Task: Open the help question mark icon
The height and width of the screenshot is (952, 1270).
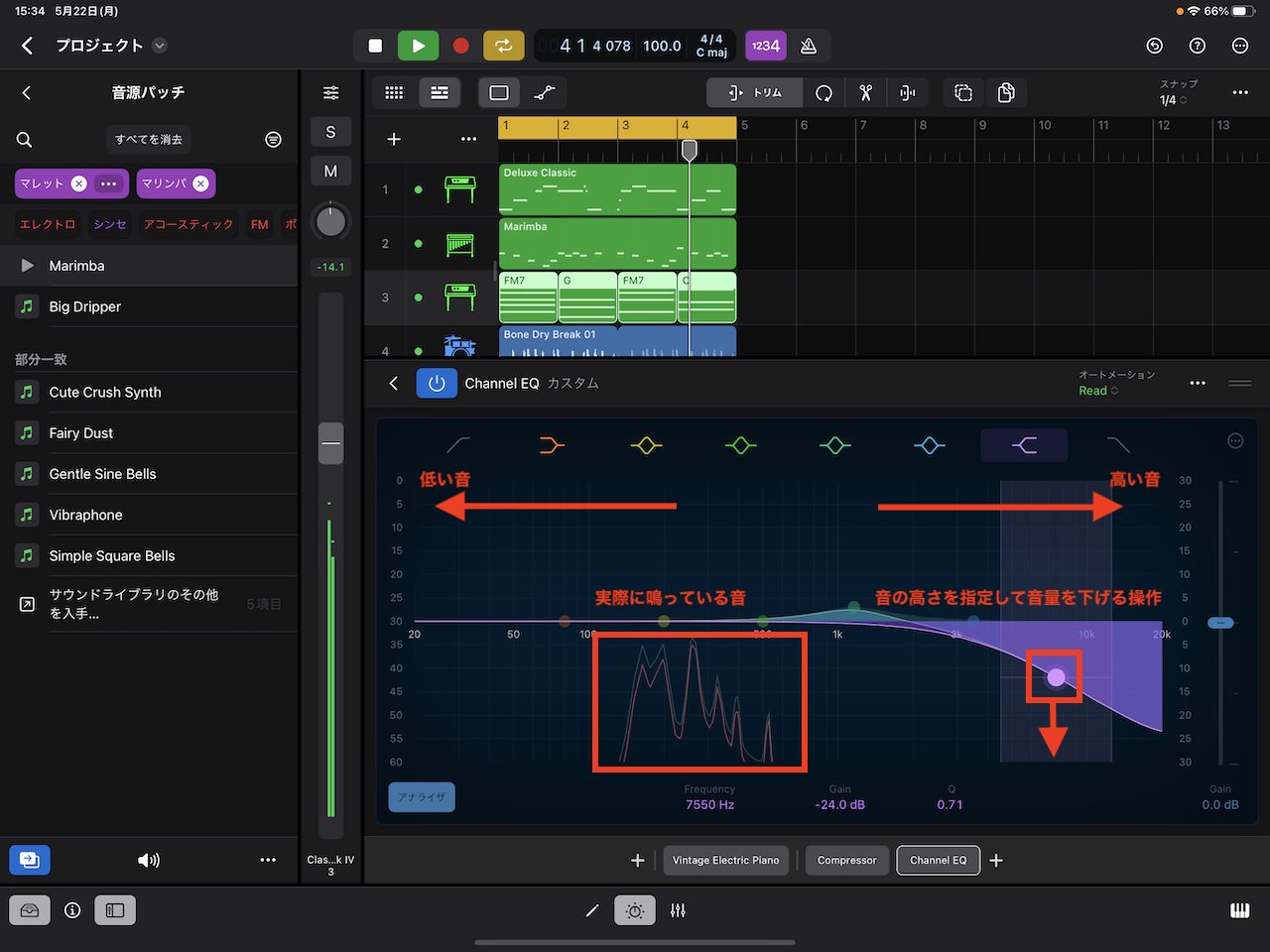Action: 1198,46
